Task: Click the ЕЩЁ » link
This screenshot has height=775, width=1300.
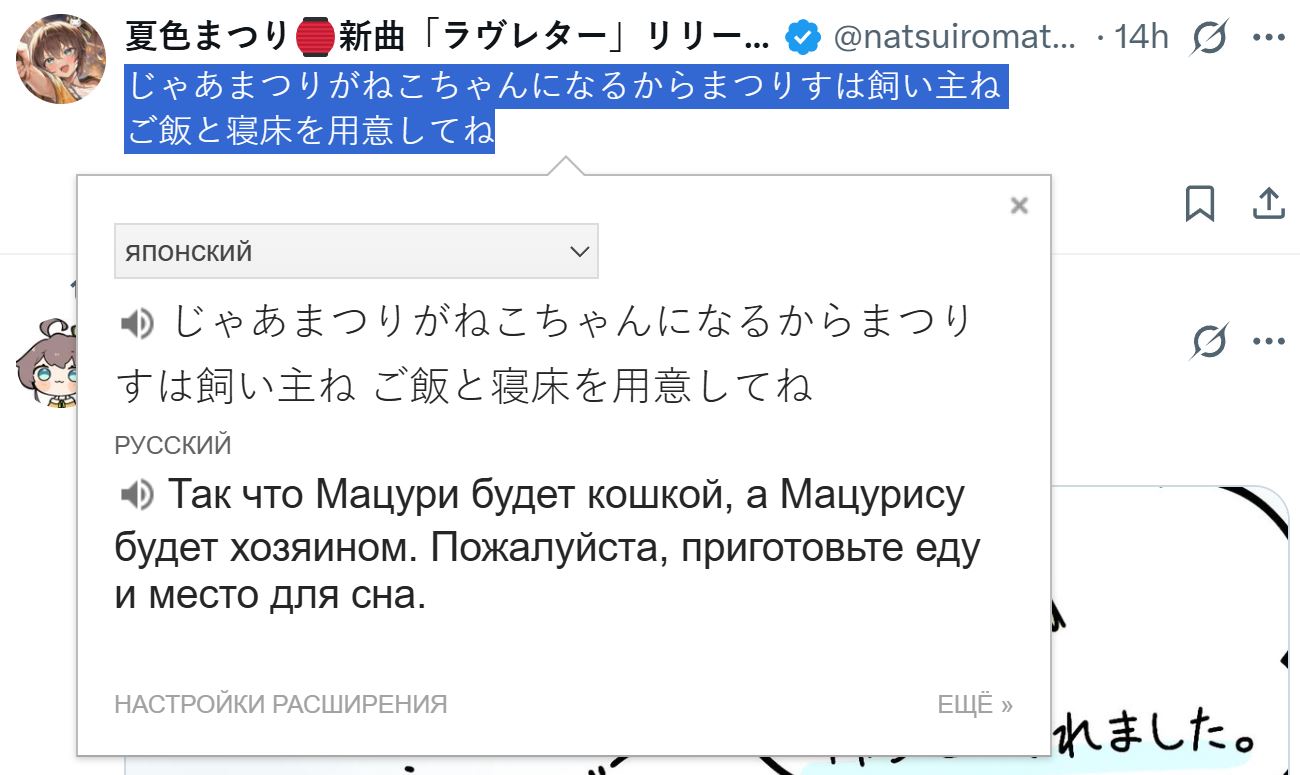Action: [975, 704]
